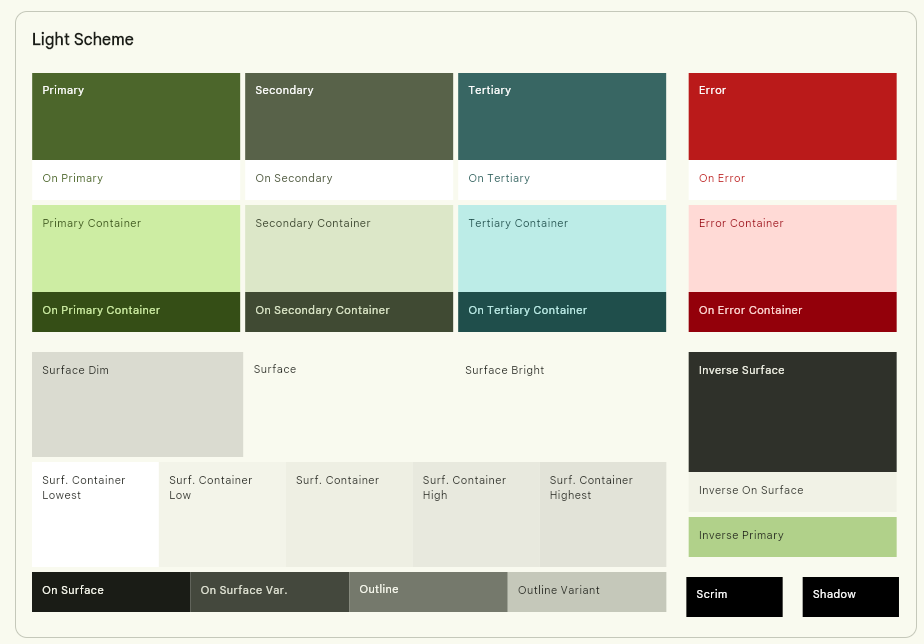This screenshot has width=924, height=644.
Task: Select the On Tertiary Container strip
Action: point(562,311)
